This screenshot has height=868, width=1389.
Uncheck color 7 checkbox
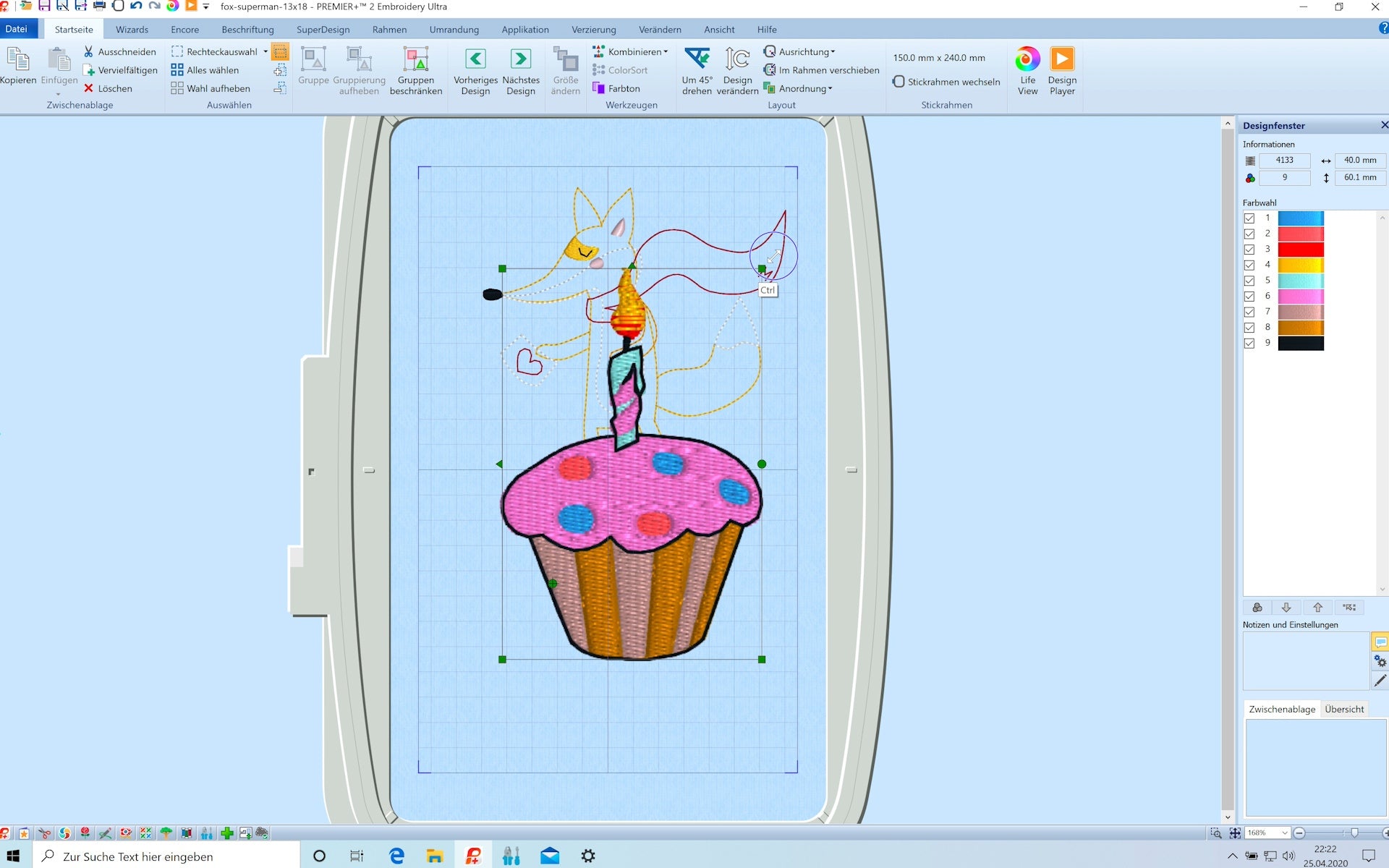[1249, 312]
